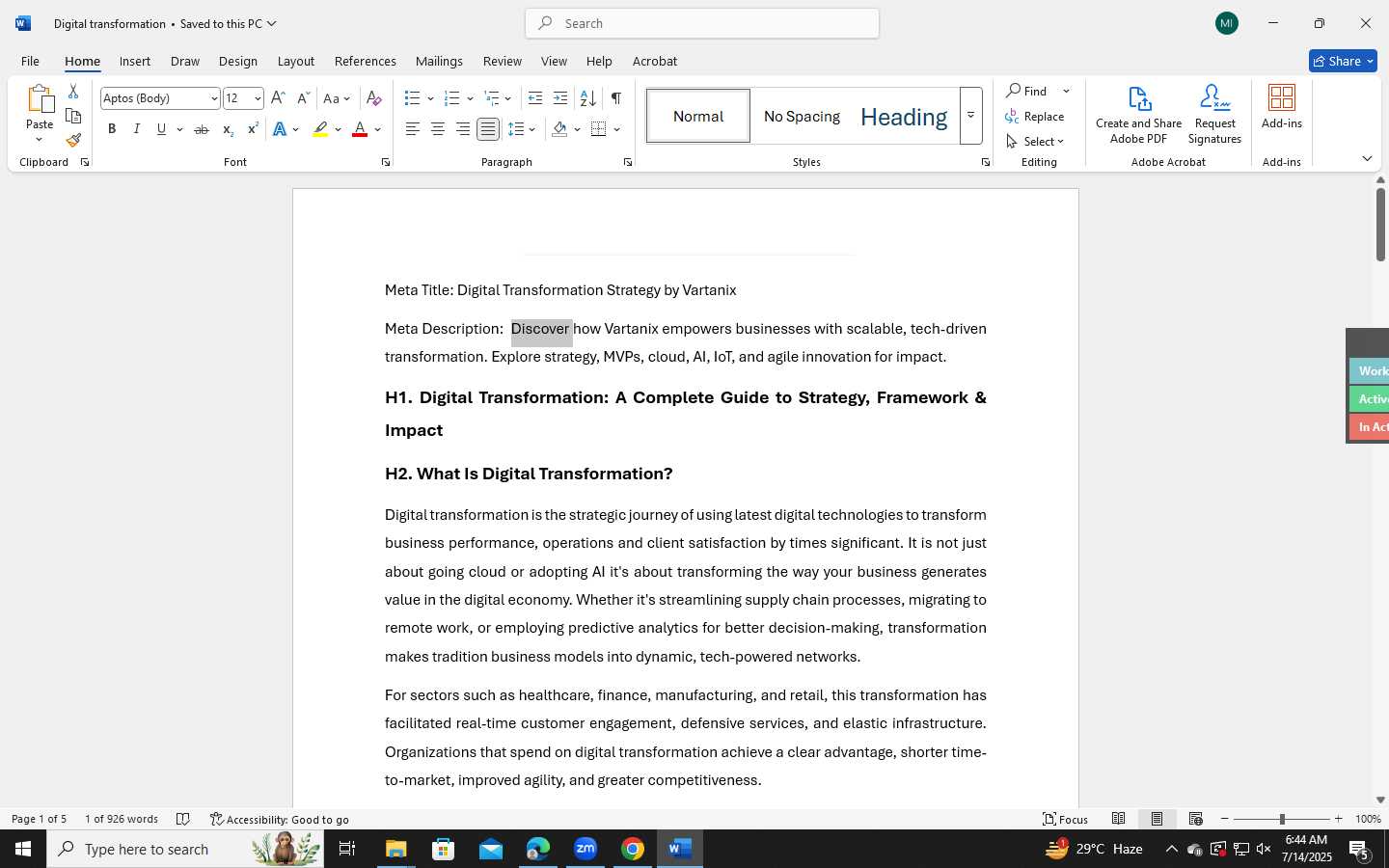This screenshot has height=868, width=1389.
Task: Open line spacing dropdown
Action: point(521,129)
